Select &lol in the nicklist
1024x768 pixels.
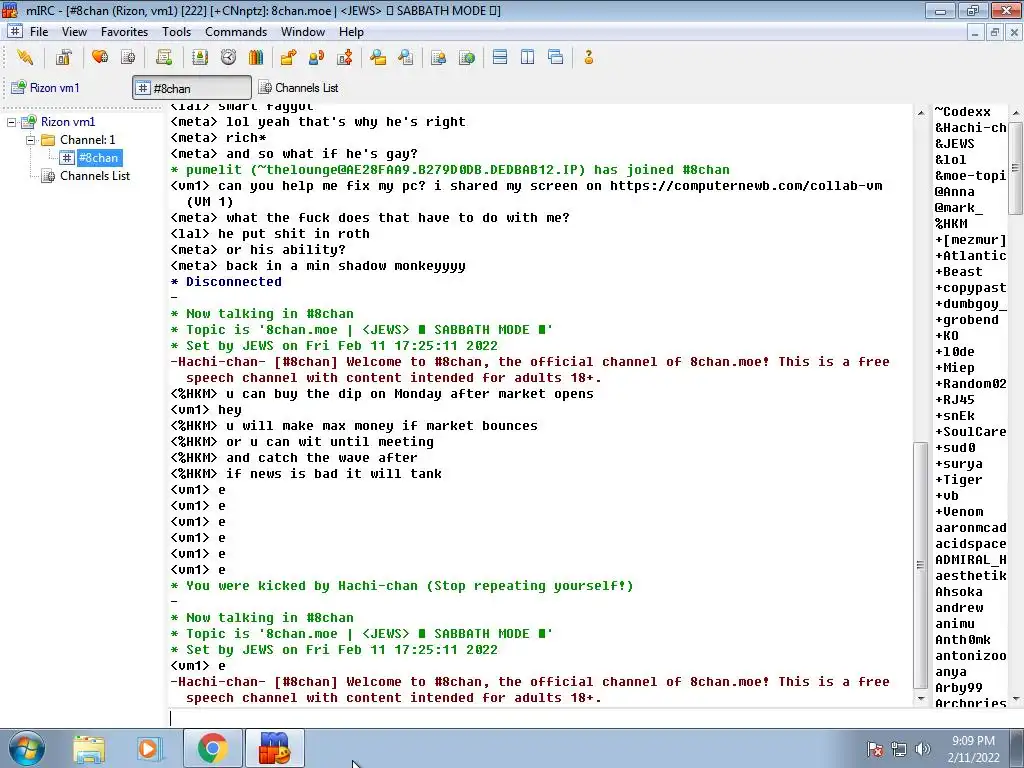[x=950, y=160]
